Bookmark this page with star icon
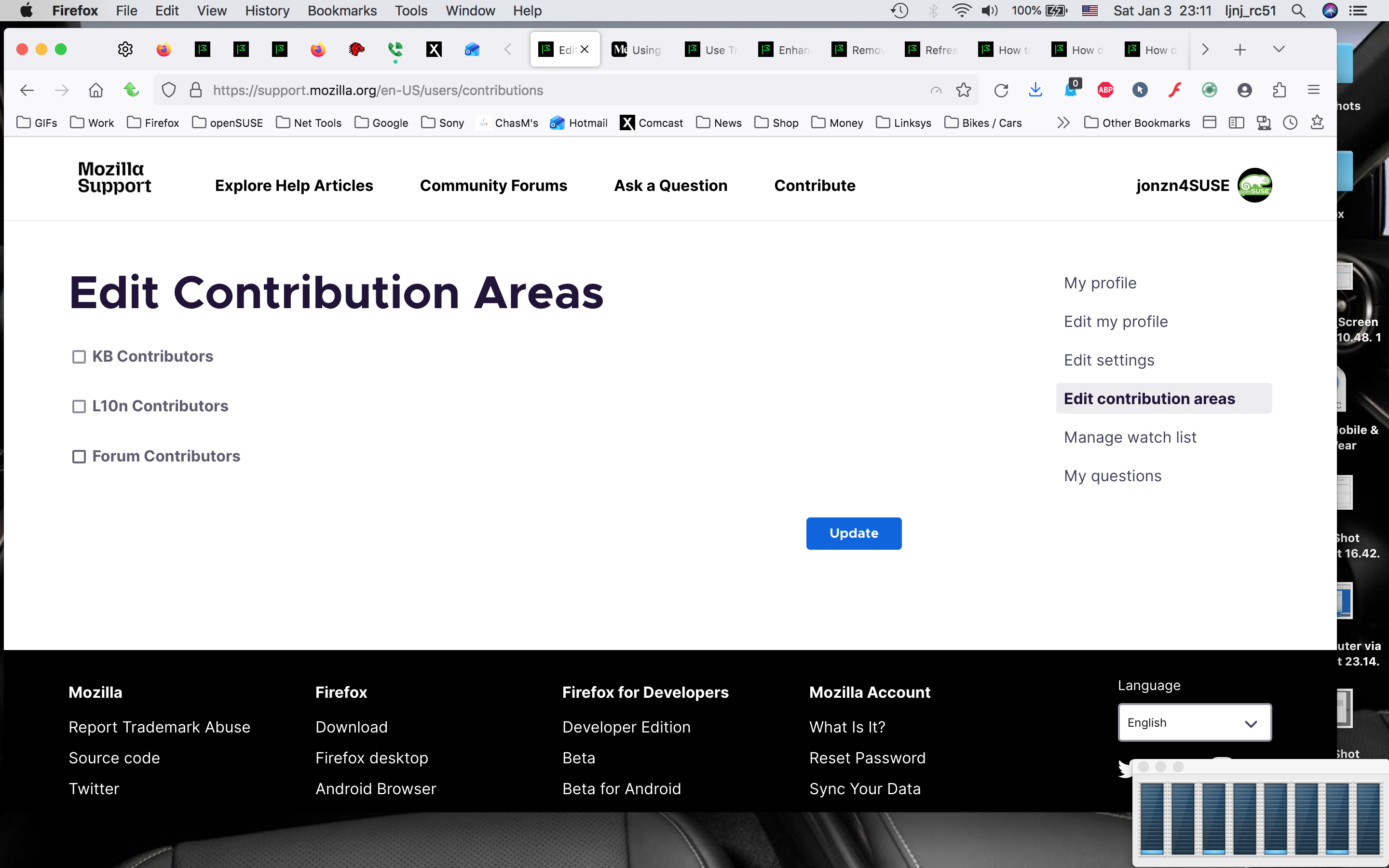 pyautogui.click(x=964, y=90)
